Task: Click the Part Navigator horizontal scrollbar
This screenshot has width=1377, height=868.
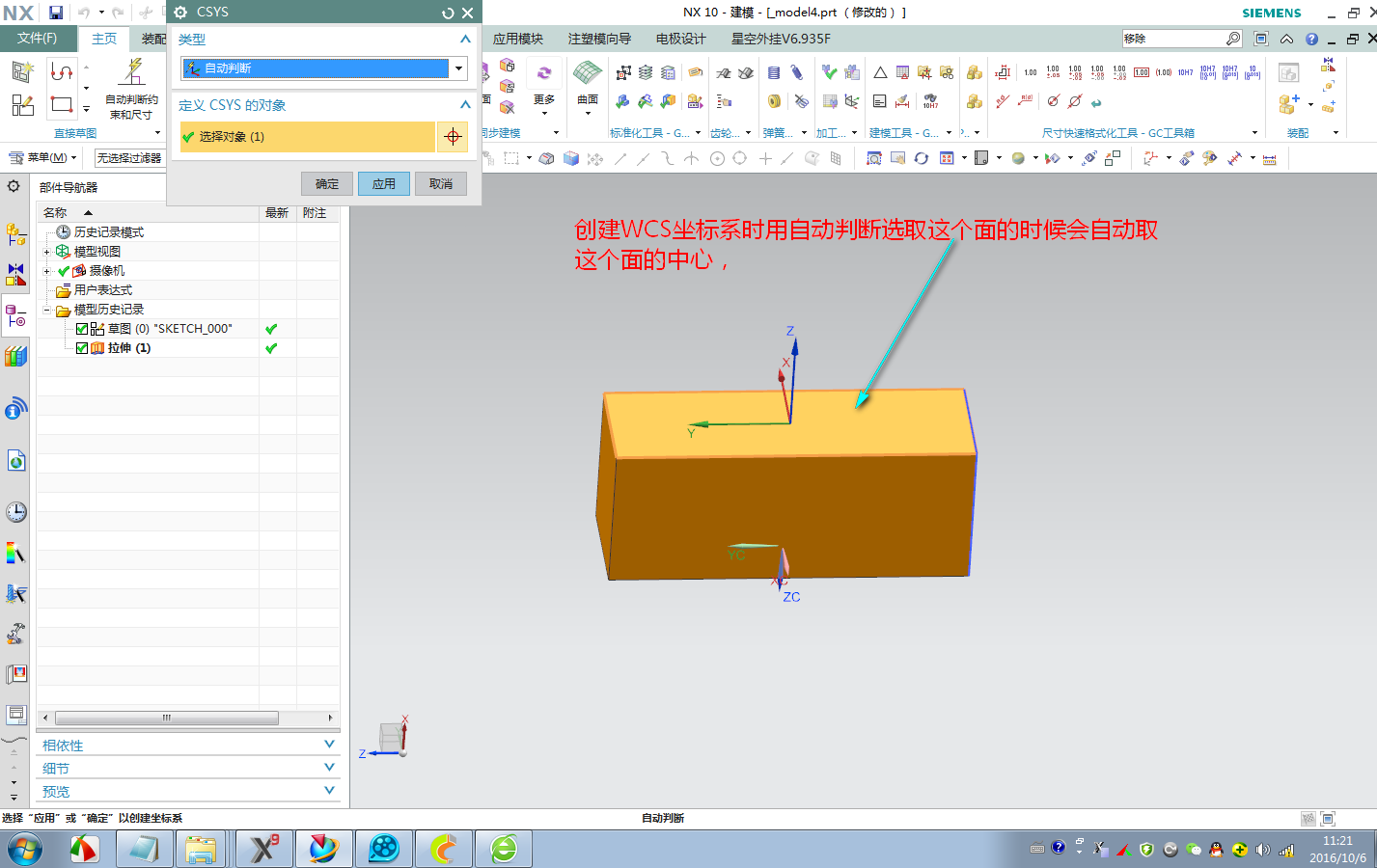Action: pyautogui.click(x=166, y=718)
